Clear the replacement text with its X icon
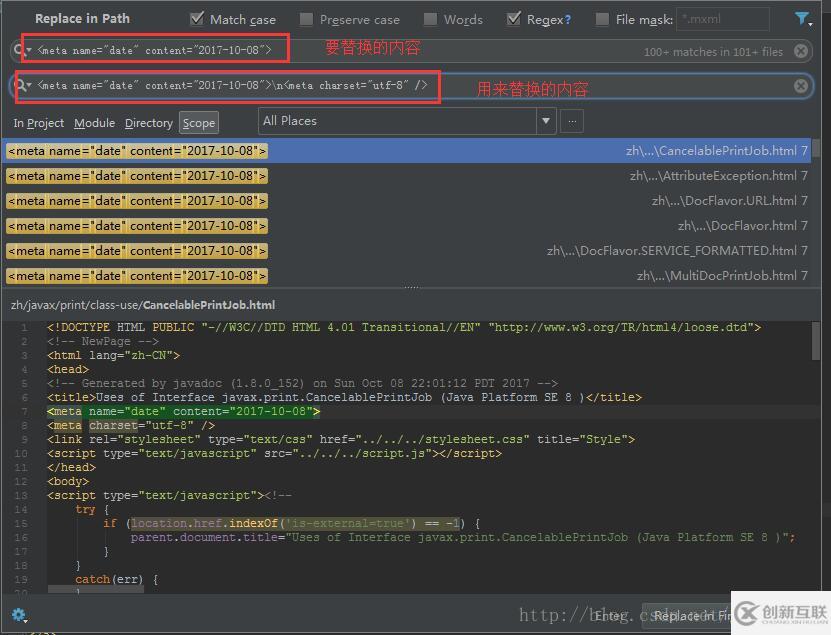 801,85
